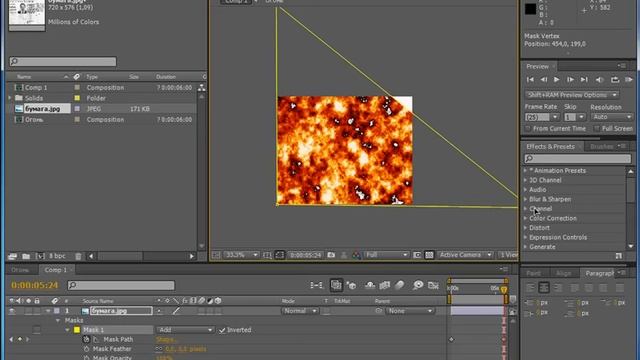Image resolution: width=640 pixels, height=360 pixels.
Task: Left align paragraph text
Action: (x=530, y=288)
